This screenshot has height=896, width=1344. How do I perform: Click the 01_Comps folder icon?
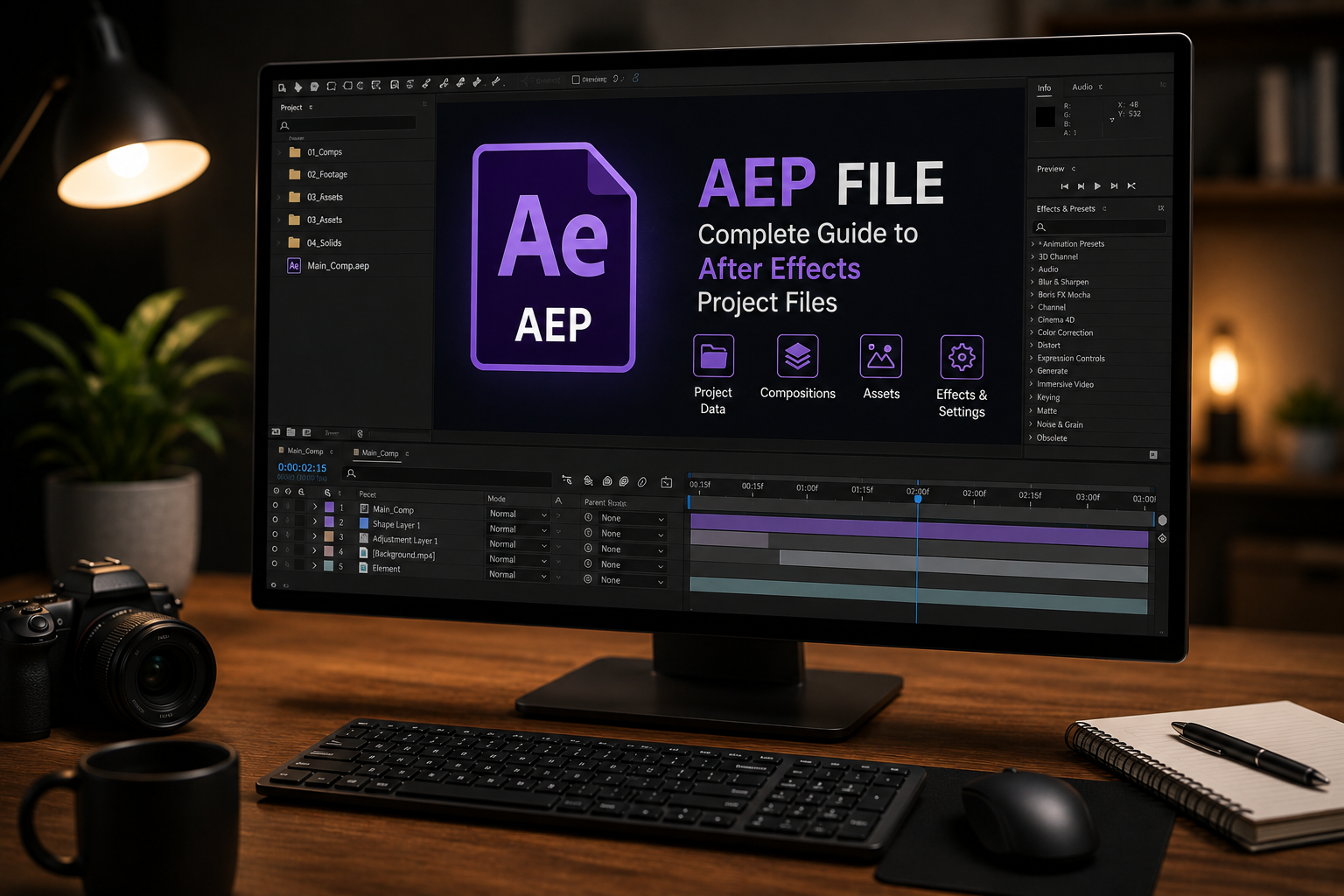295,151
